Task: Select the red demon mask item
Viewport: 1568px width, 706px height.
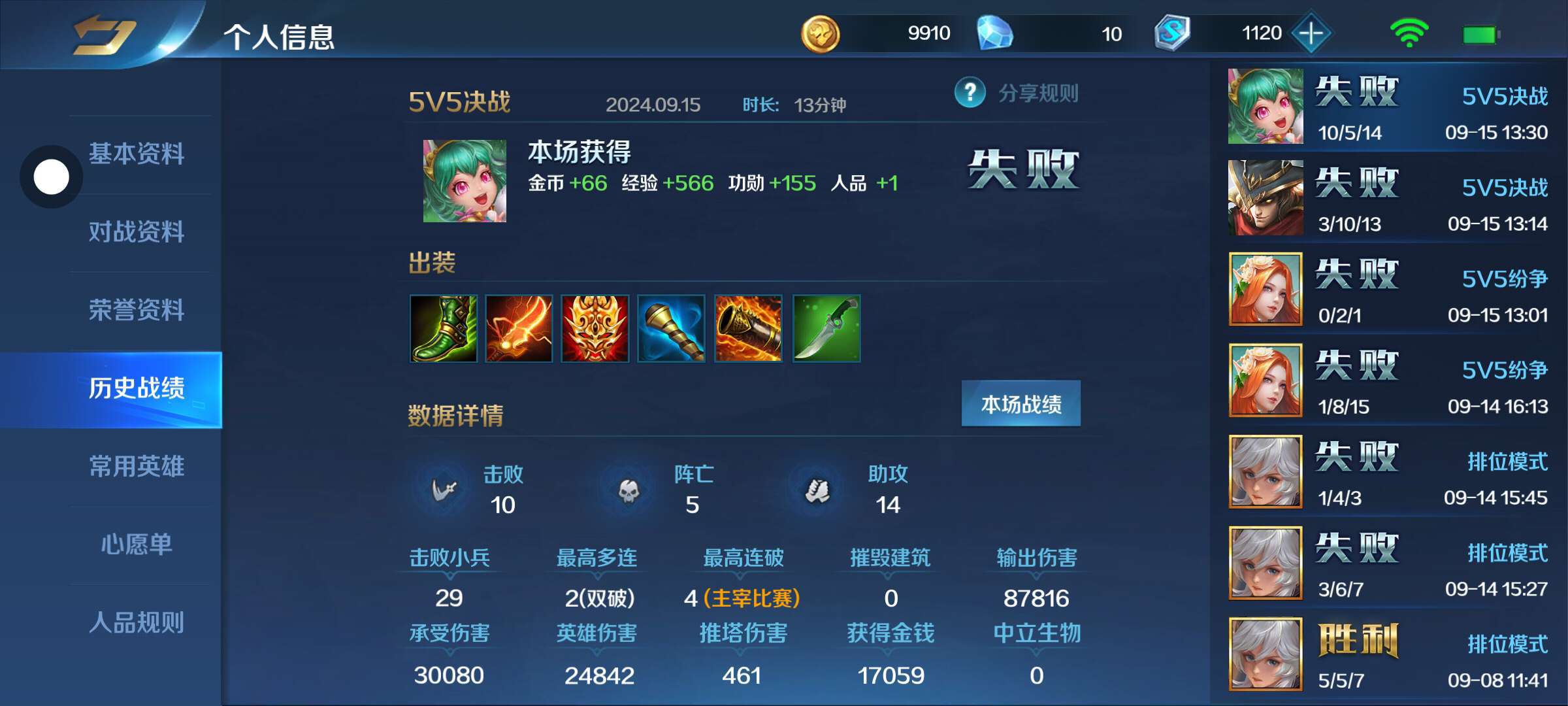Action: 595,328
